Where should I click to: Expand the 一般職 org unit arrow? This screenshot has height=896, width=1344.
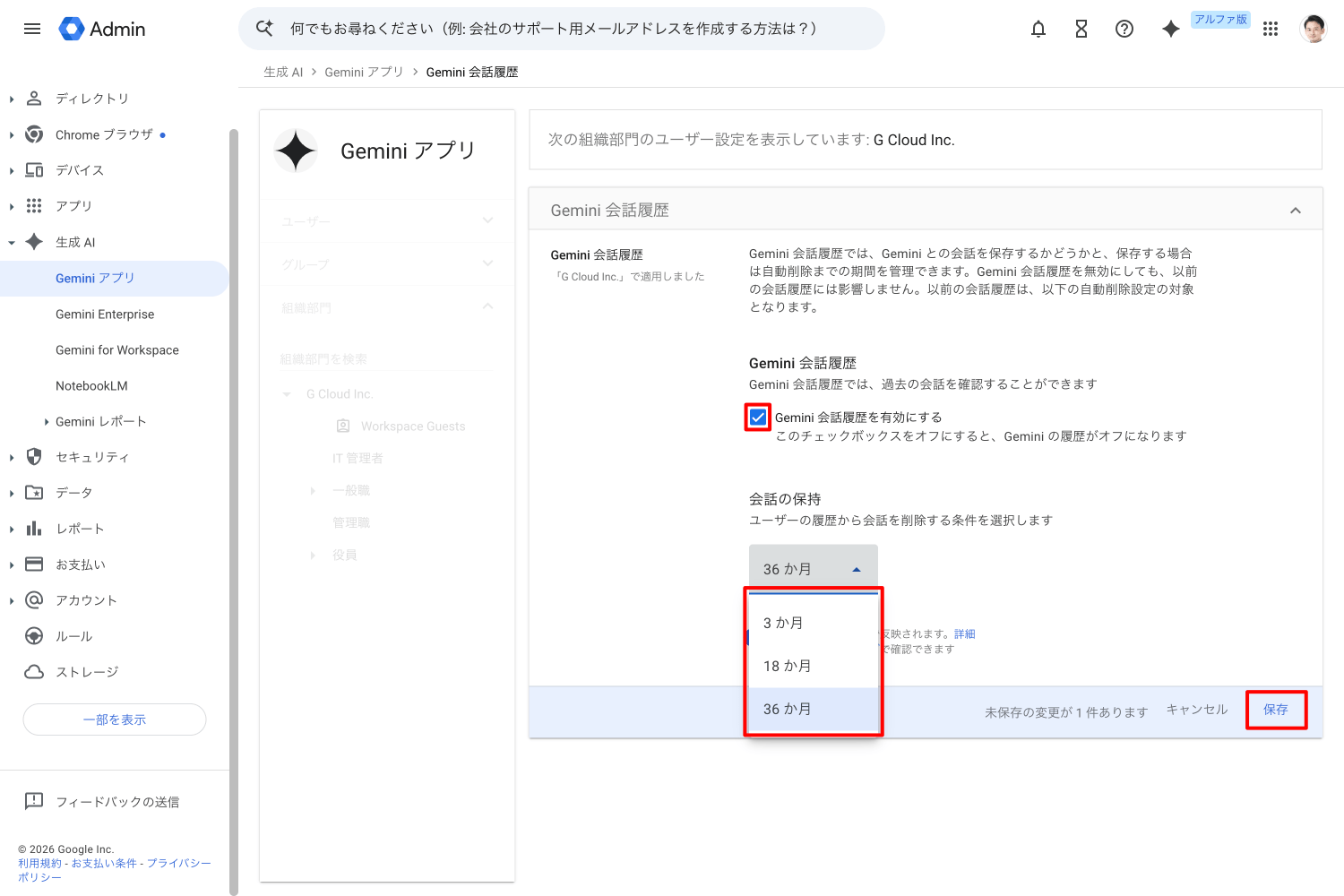(x=313, y=491)
